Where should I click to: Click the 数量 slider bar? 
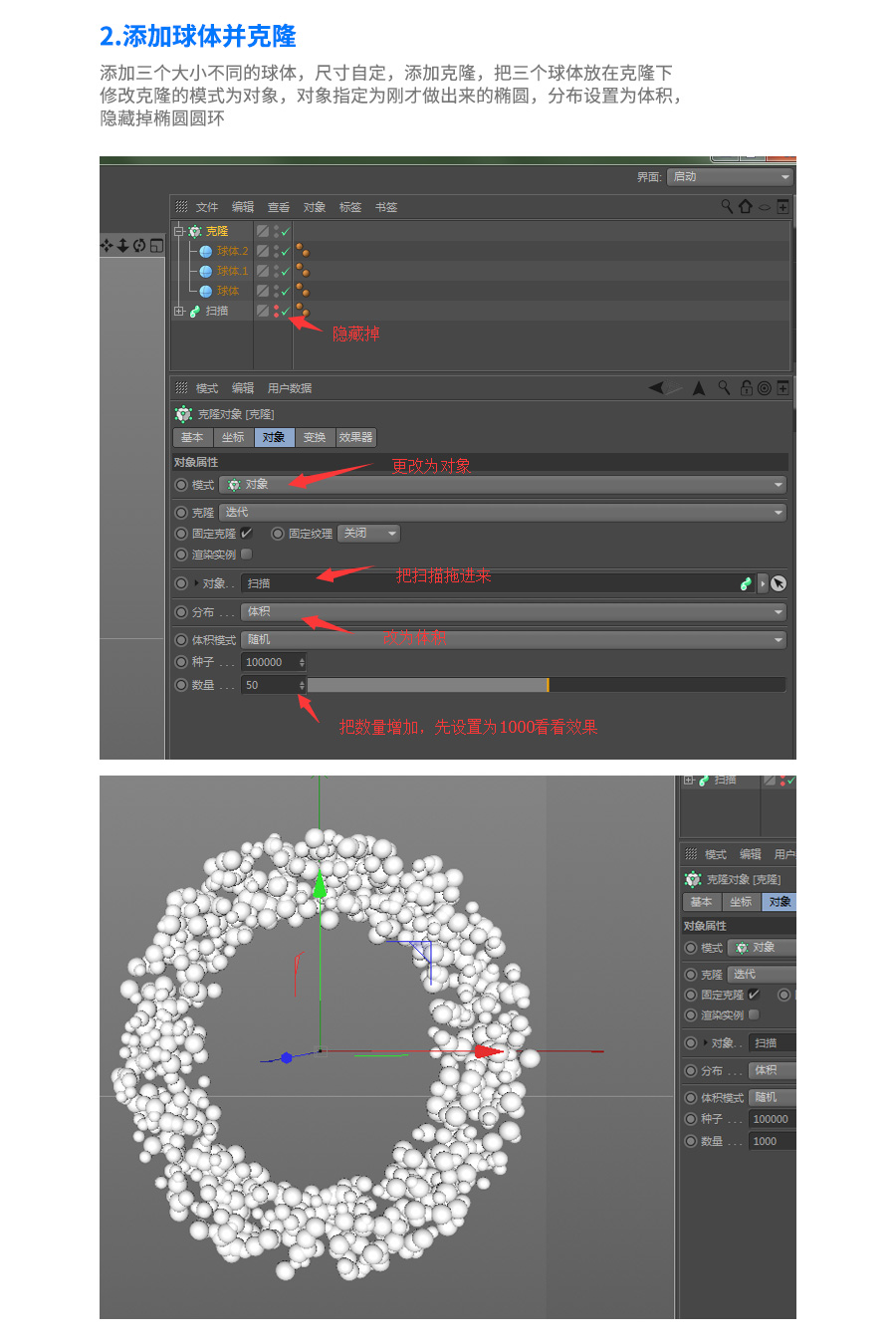coord(547,685)
